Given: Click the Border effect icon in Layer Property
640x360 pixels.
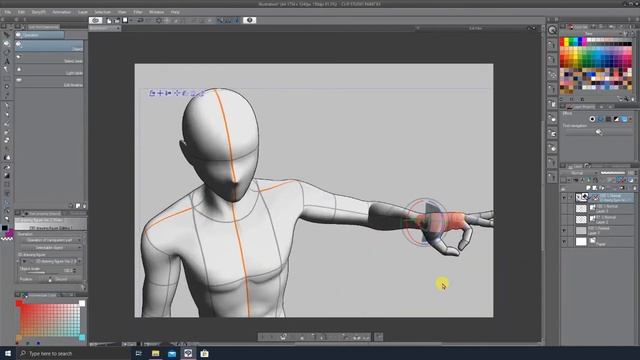Looking at the screenshot, I should [592, 119].
